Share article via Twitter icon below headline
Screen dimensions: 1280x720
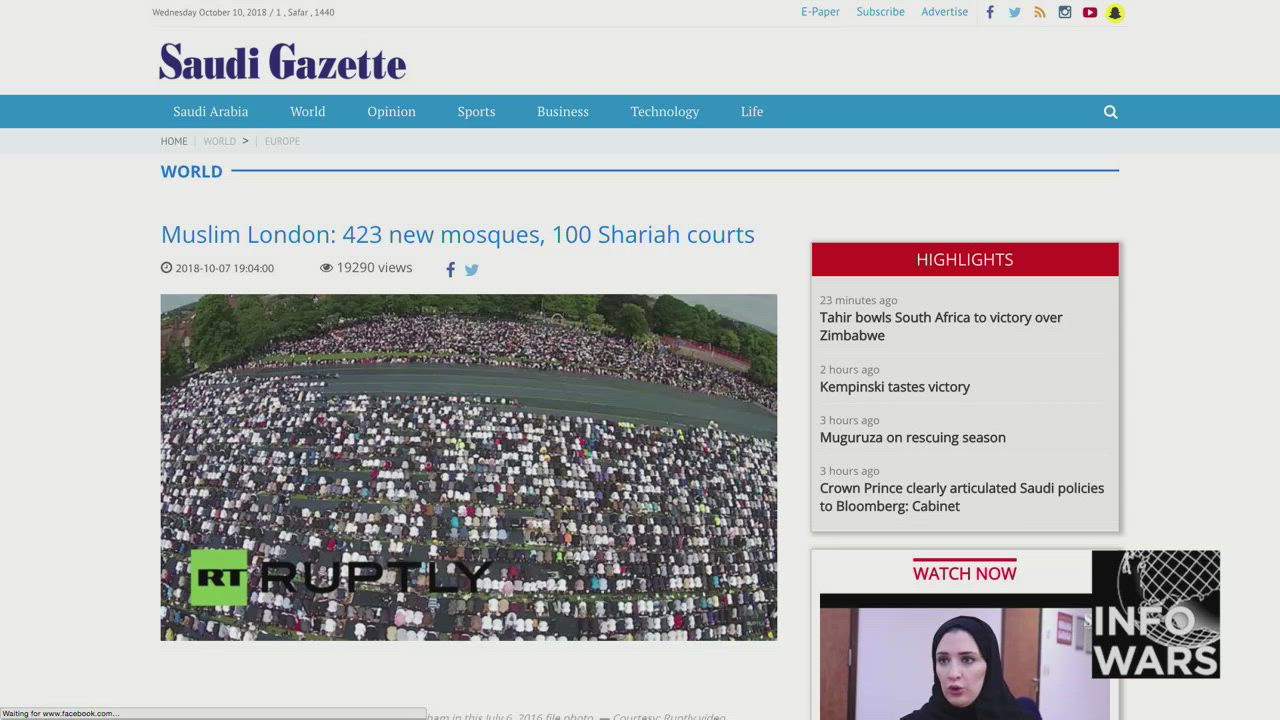coord(472,269)
